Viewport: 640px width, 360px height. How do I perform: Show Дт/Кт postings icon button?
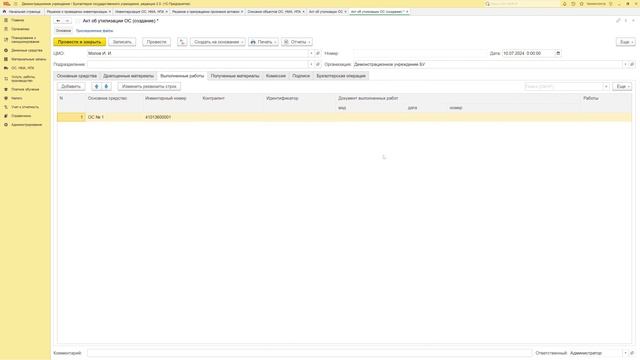182,42
